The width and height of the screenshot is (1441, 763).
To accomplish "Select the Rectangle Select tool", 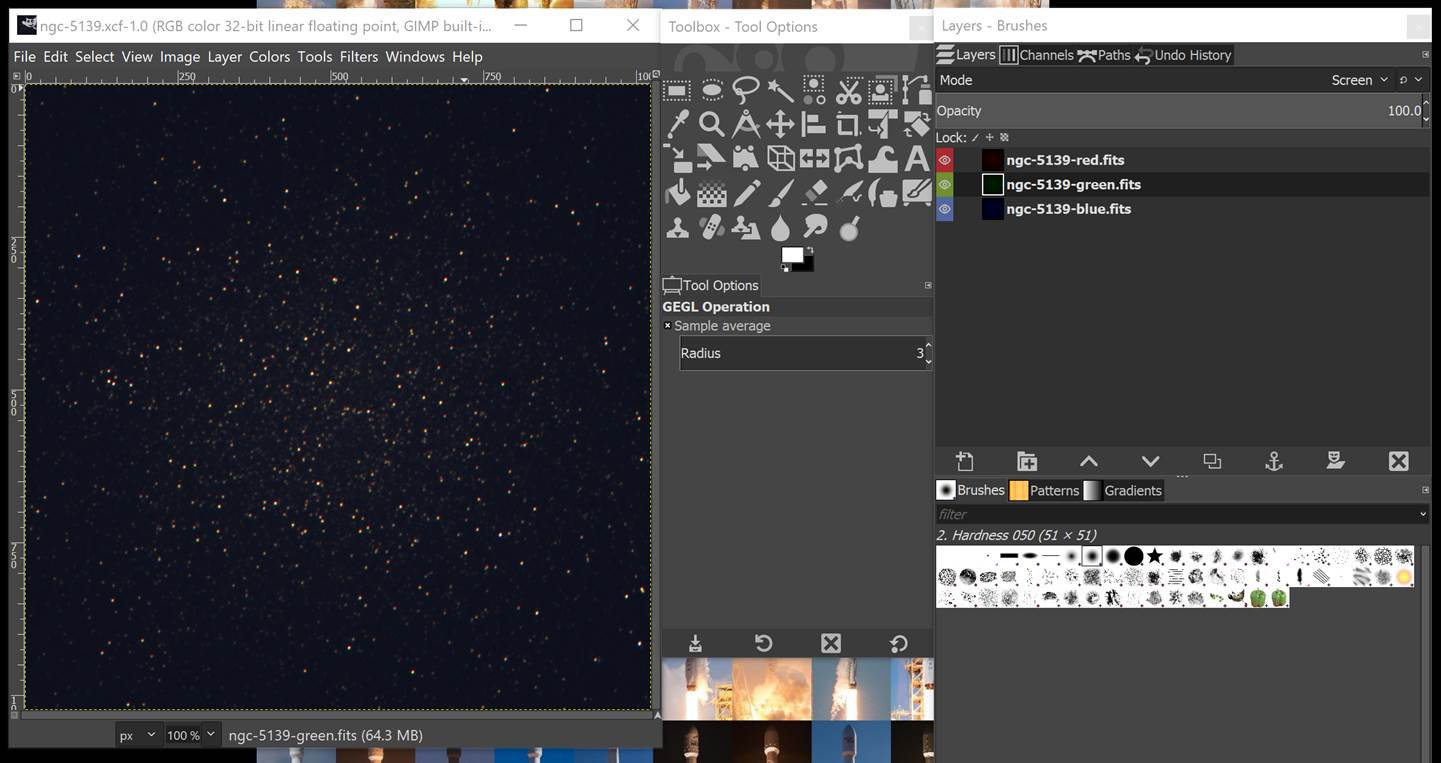I will pyautogui.click(x=678, y=92).
